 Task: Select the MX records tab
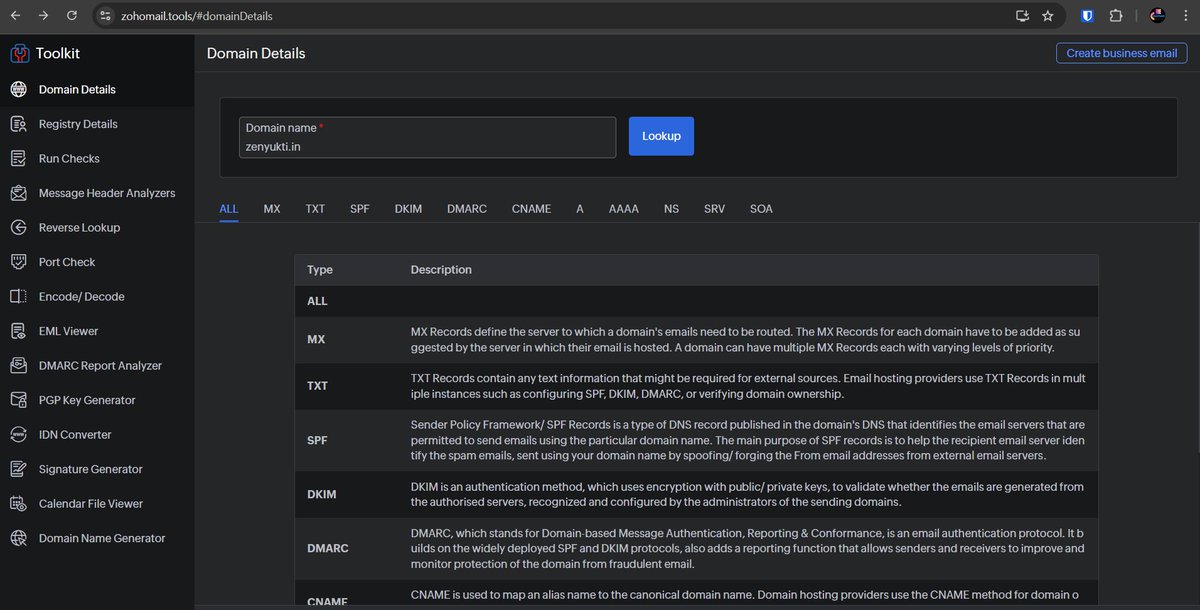[x=272, y=209]
